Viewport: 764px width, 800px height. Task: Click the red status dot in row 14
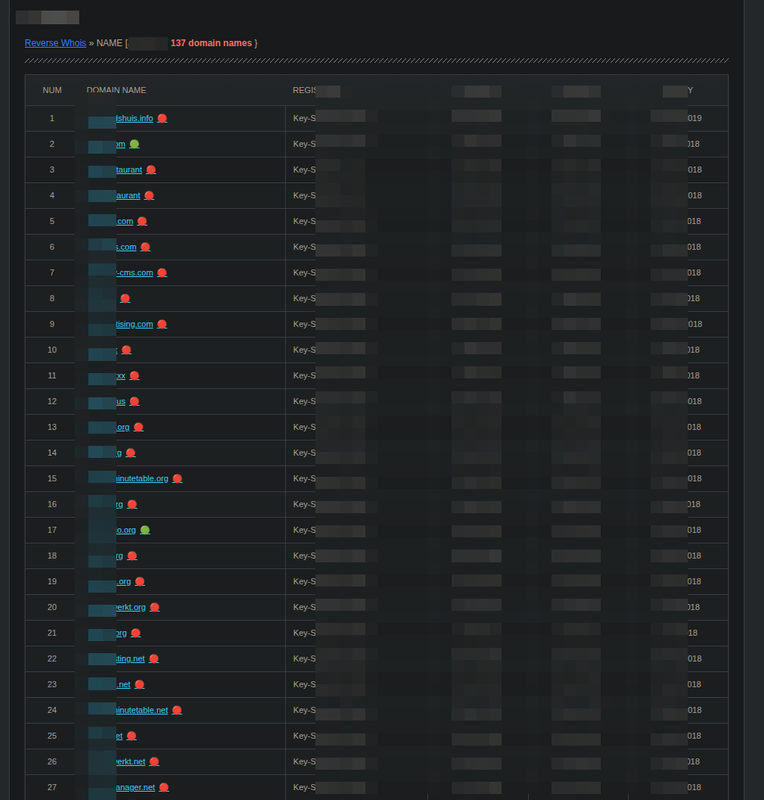point(131,453)
